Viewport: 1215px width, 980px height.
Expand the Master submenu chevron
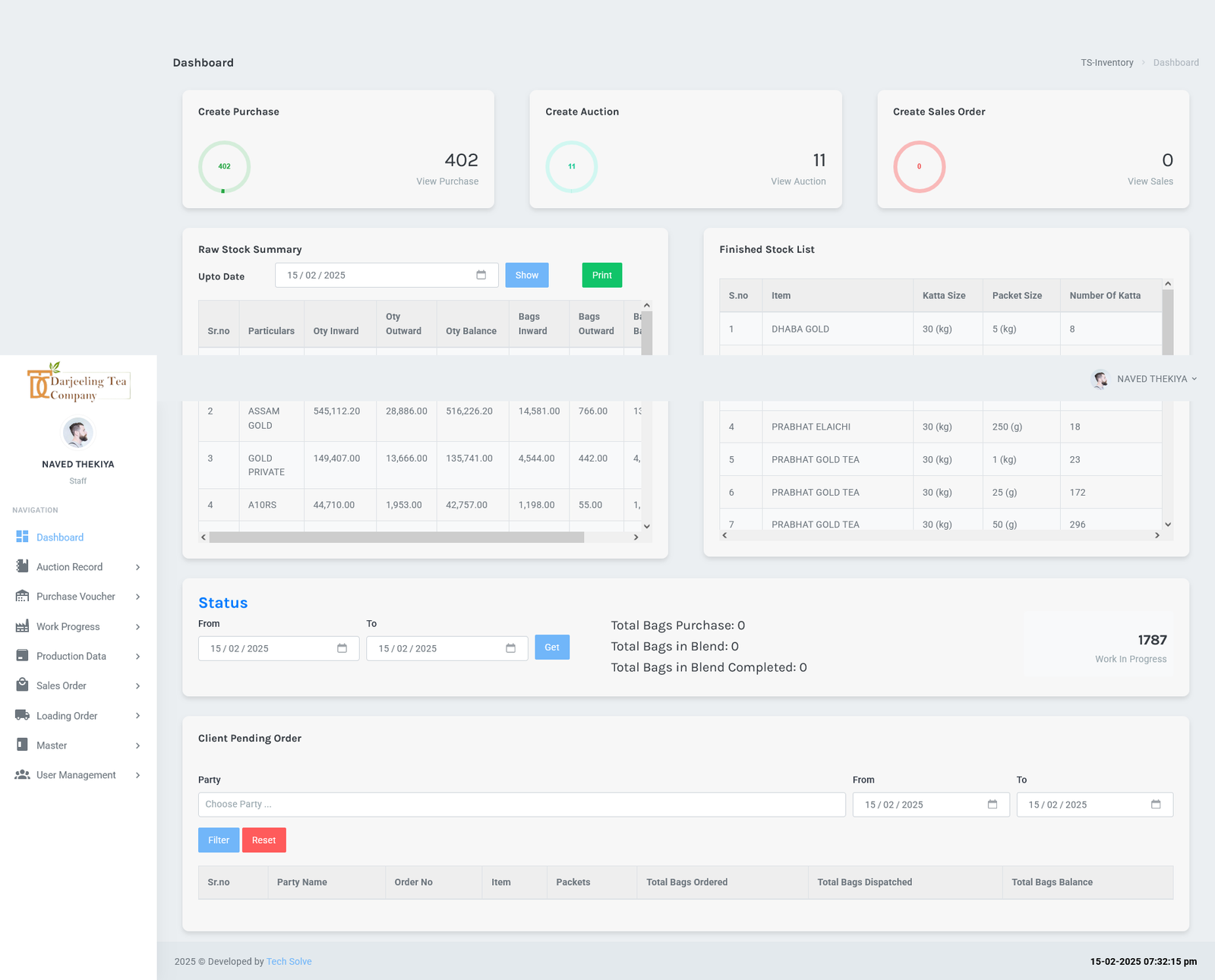(138, 745)
